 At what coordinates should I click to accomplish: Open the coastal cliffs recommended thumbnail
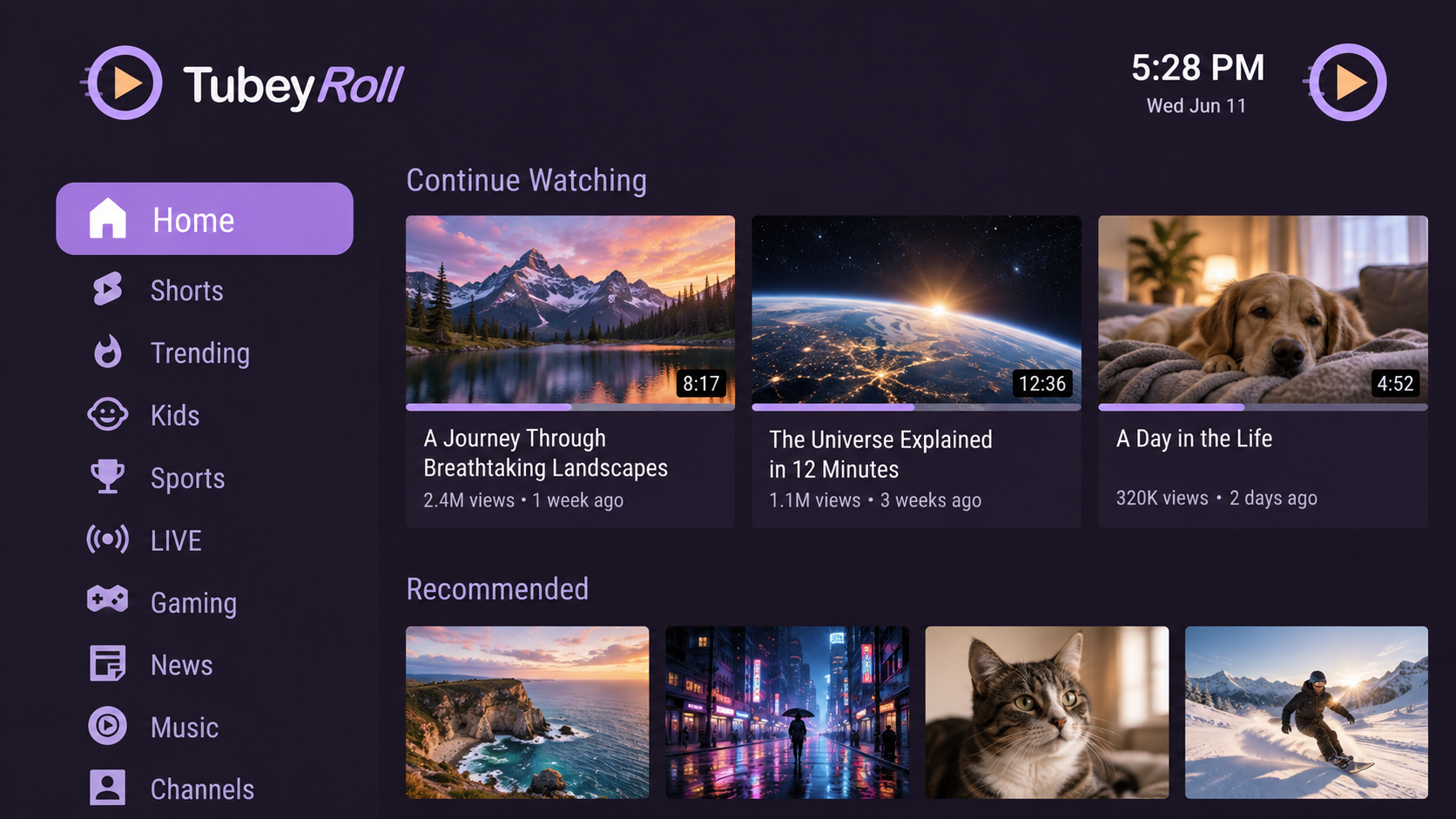coord(528,712)
